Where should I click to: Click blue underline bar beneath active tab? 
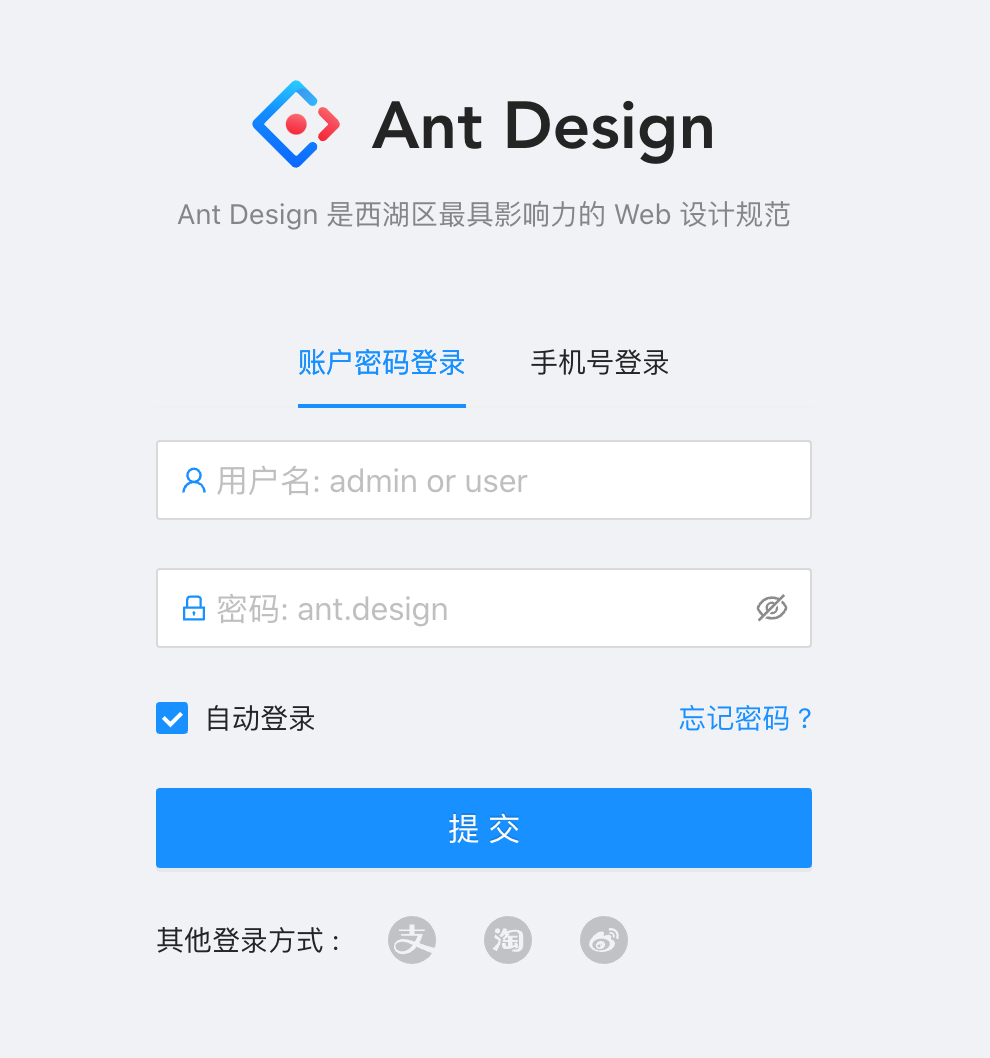(x=381, y=406)
